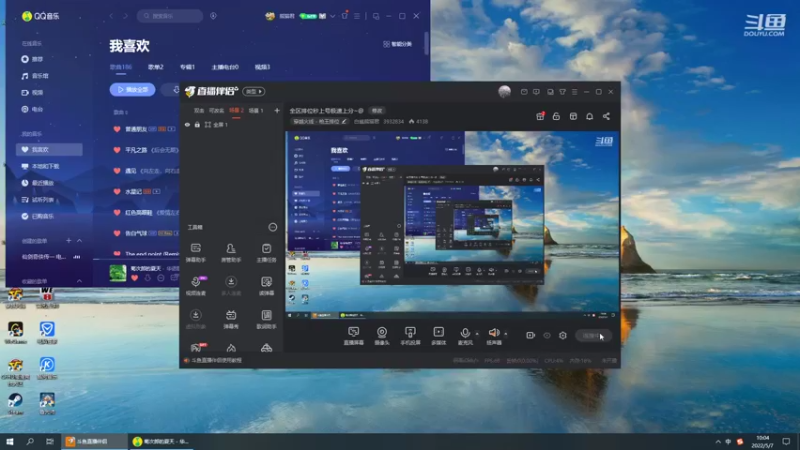Open 音乐馆 in the QQ Music sidebar
Viewport: 800px width, 450px height.
35,76
